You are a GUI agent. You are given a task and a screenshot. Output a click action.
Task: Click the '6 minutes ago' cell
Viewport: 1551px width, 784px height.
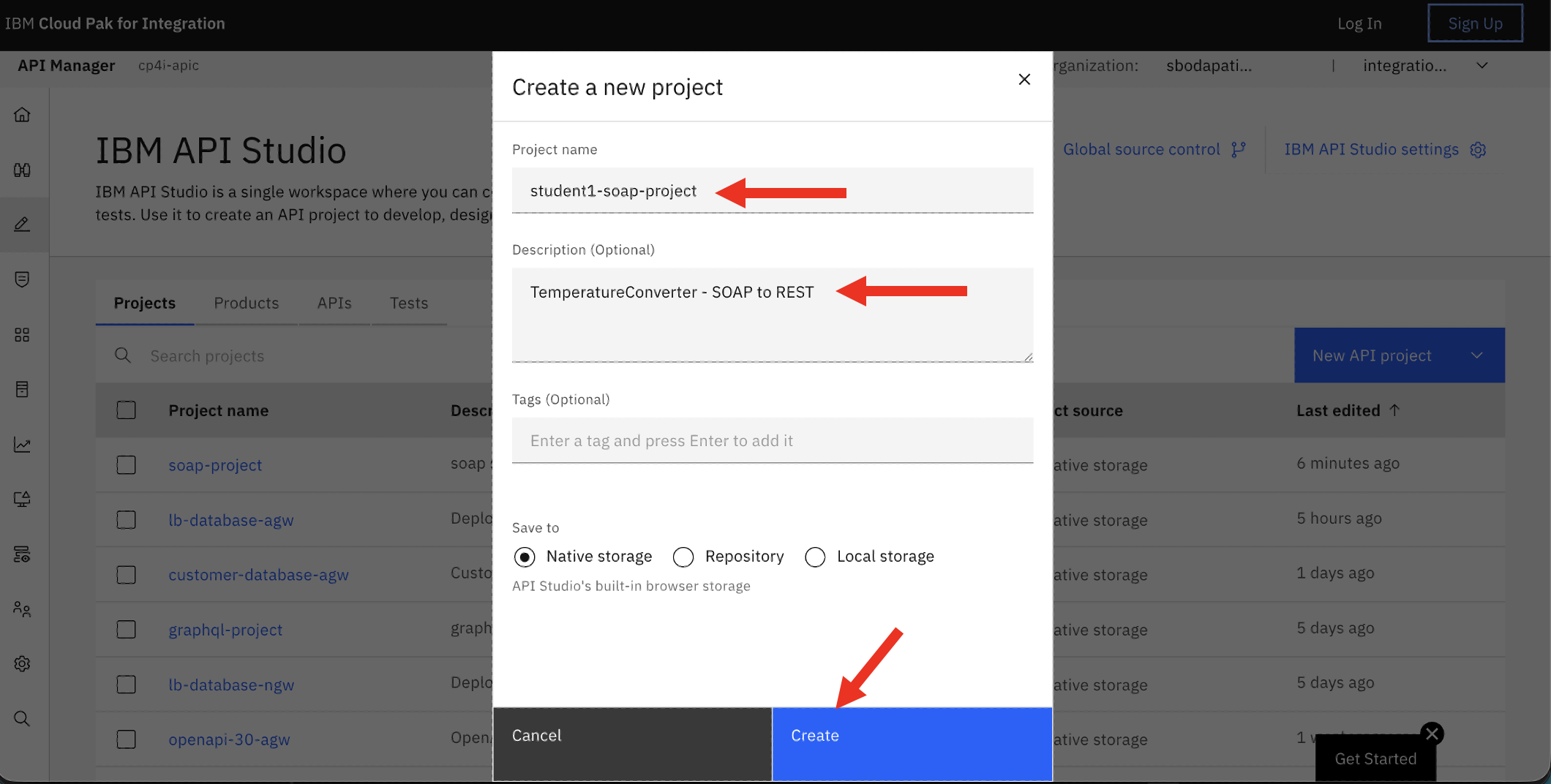(x=1348, y=463)
